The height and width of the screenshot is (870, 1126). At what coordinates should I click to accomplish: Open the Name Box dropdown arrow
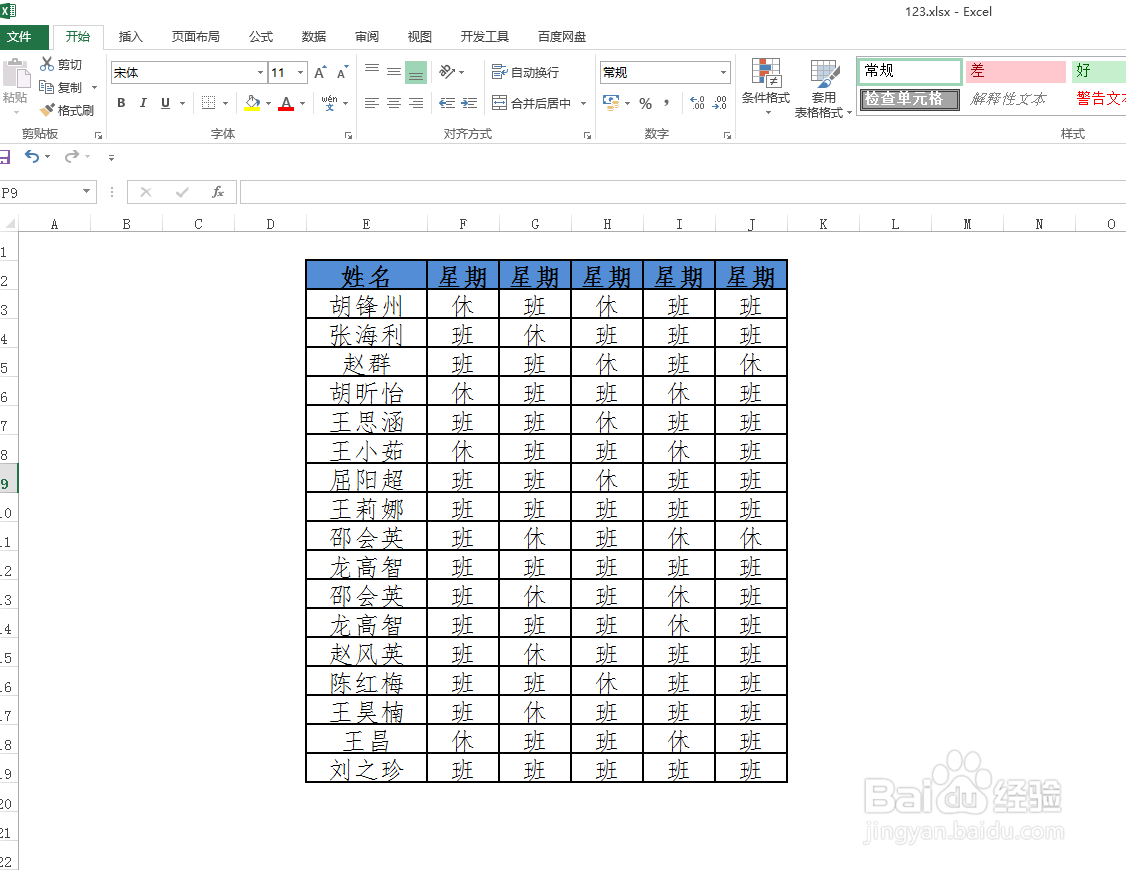pyautogui.click(x=86, y=192)
